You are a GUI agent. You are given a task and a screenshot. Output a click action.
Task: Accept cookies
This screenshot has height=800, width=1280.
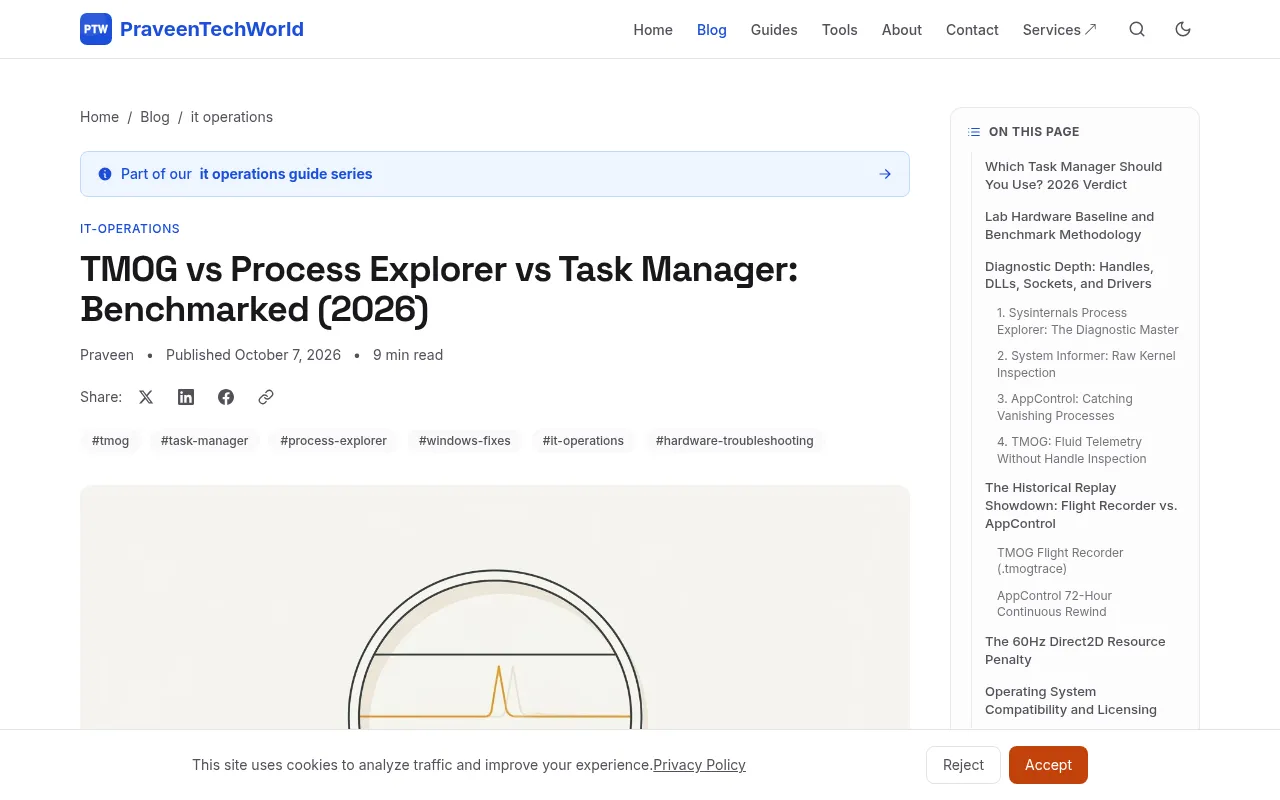pyautogui.click(x=1048, y=765)
